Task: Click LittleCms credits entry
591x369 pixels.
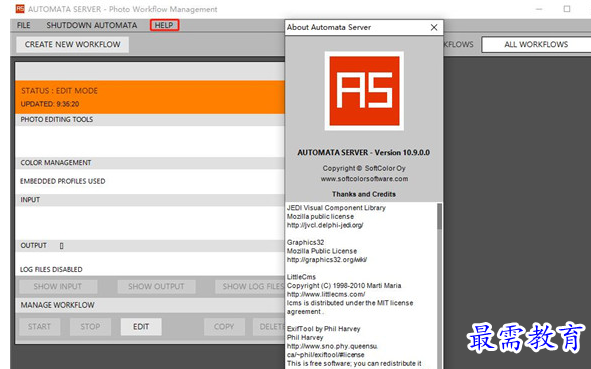Action: tap(301, 277)
